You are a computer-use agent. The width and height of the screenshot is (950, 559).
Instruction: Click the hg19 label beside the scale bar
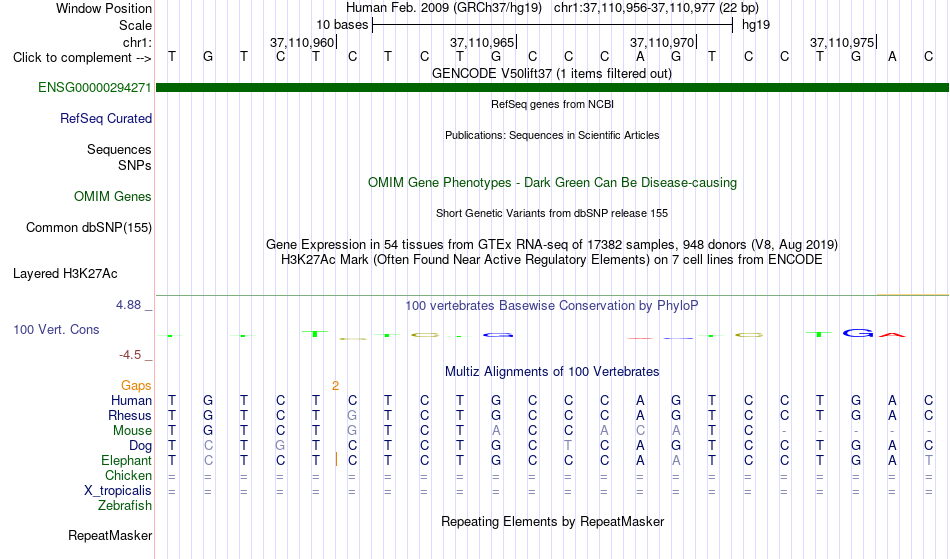(x=756, y=25)
